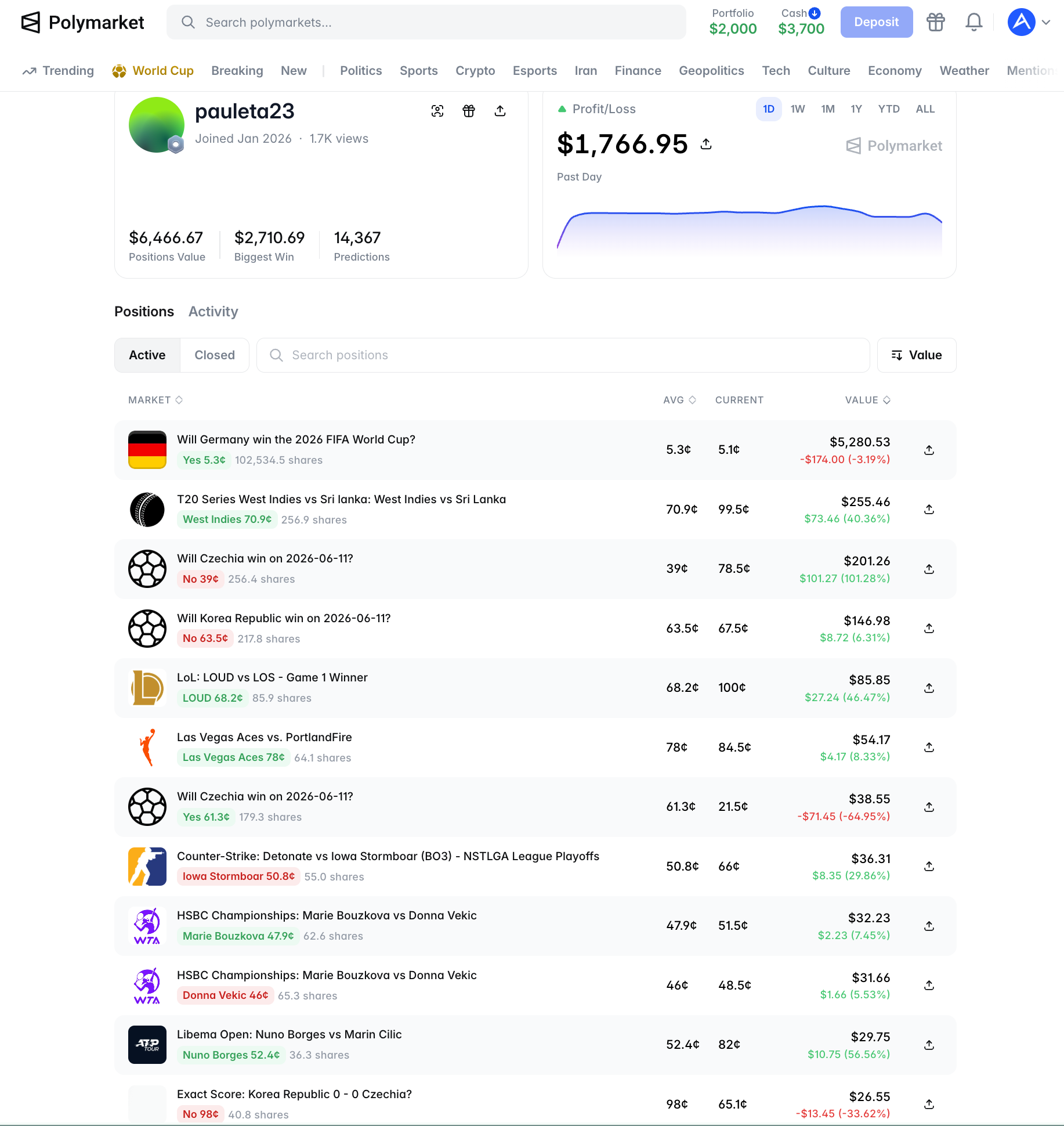Share the Las Vegas Aces position

point(929,747)
